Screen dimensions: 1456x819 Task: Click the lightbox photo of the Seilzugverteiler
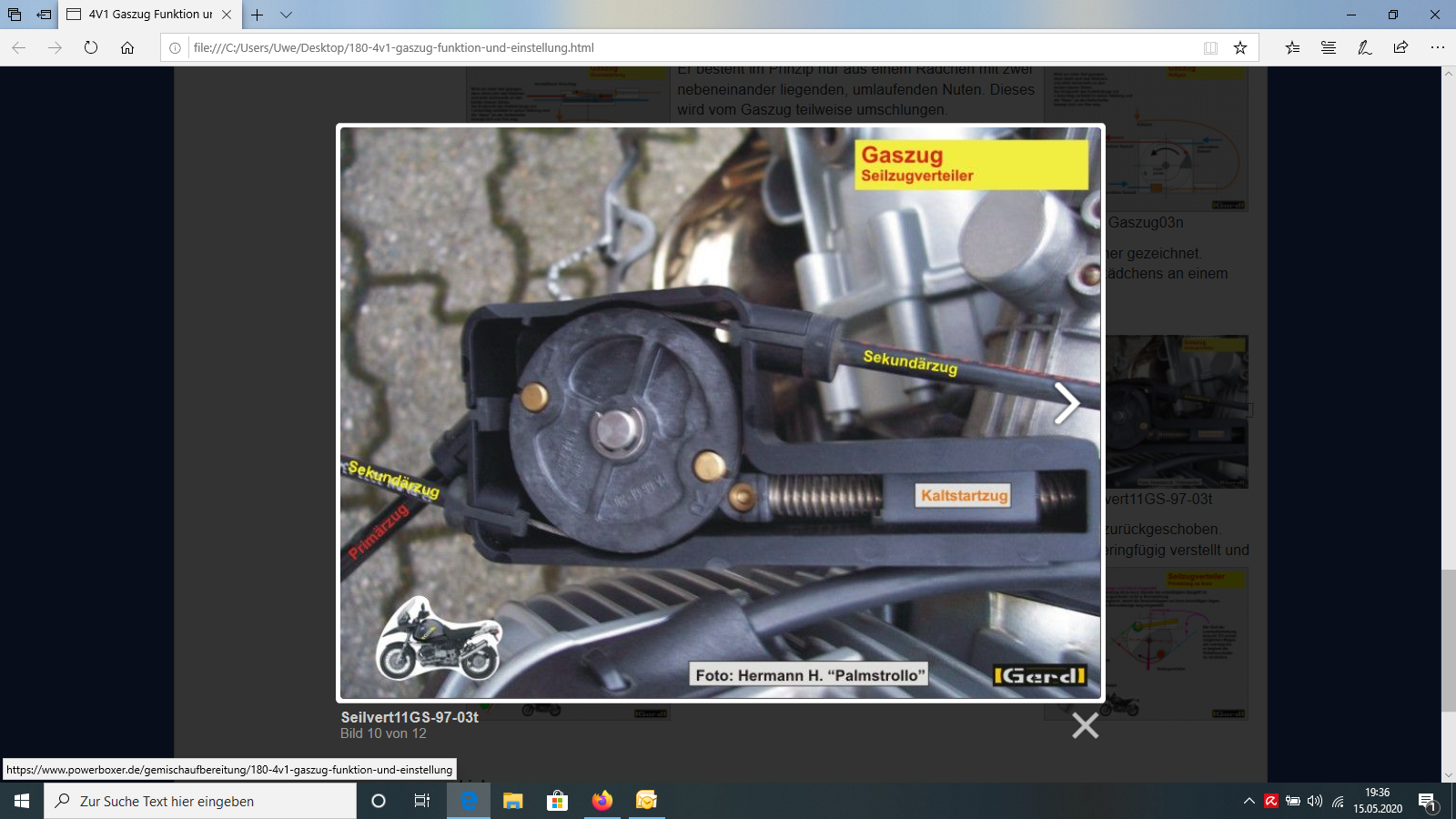tap(720, 412)
